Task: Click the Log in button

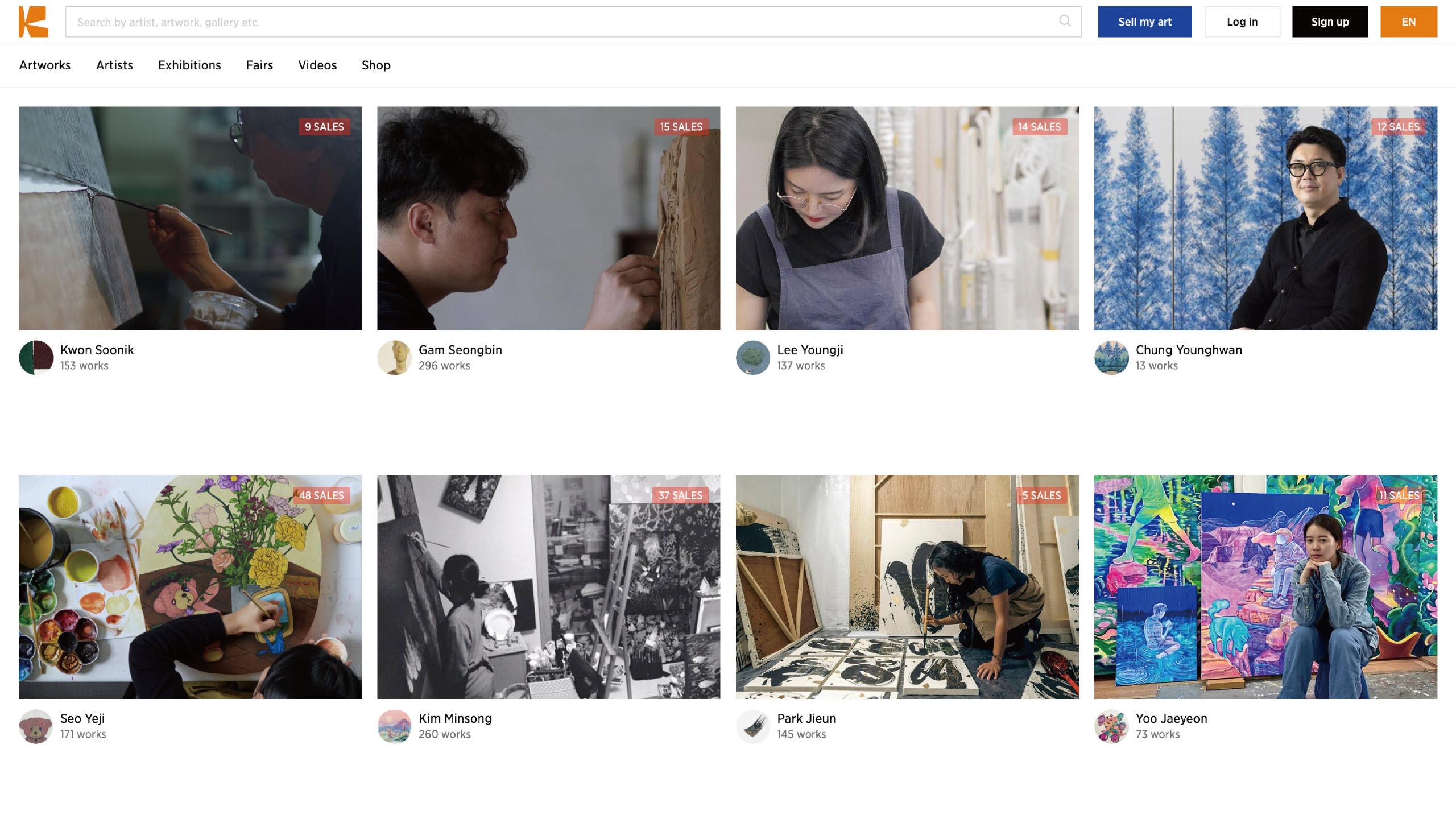Action: point(1242,22)
